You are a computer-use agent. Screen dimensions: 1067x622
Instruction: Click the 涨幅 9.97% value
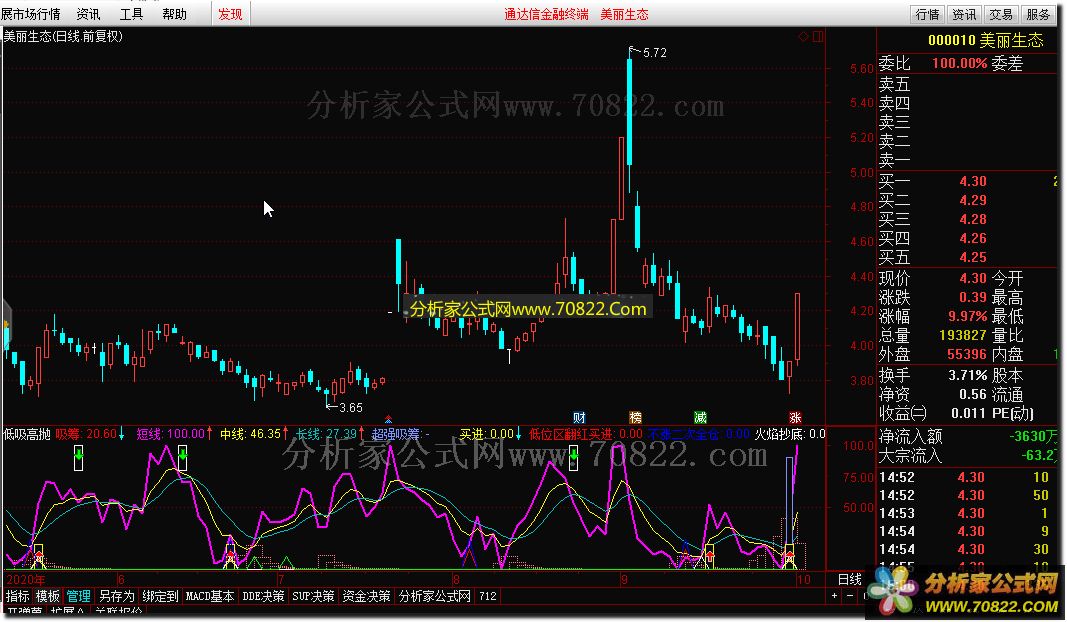tap(967, 316)
